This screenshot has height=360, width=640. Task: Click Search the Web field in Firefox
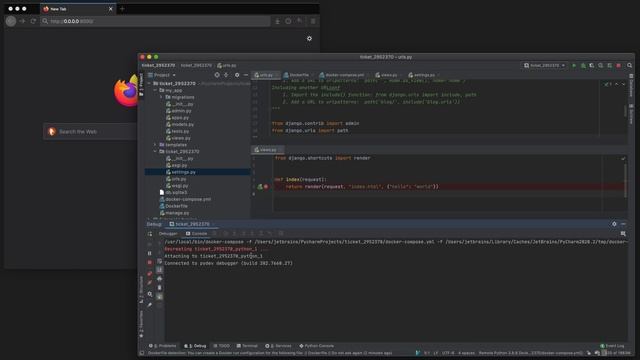(91, 131)
